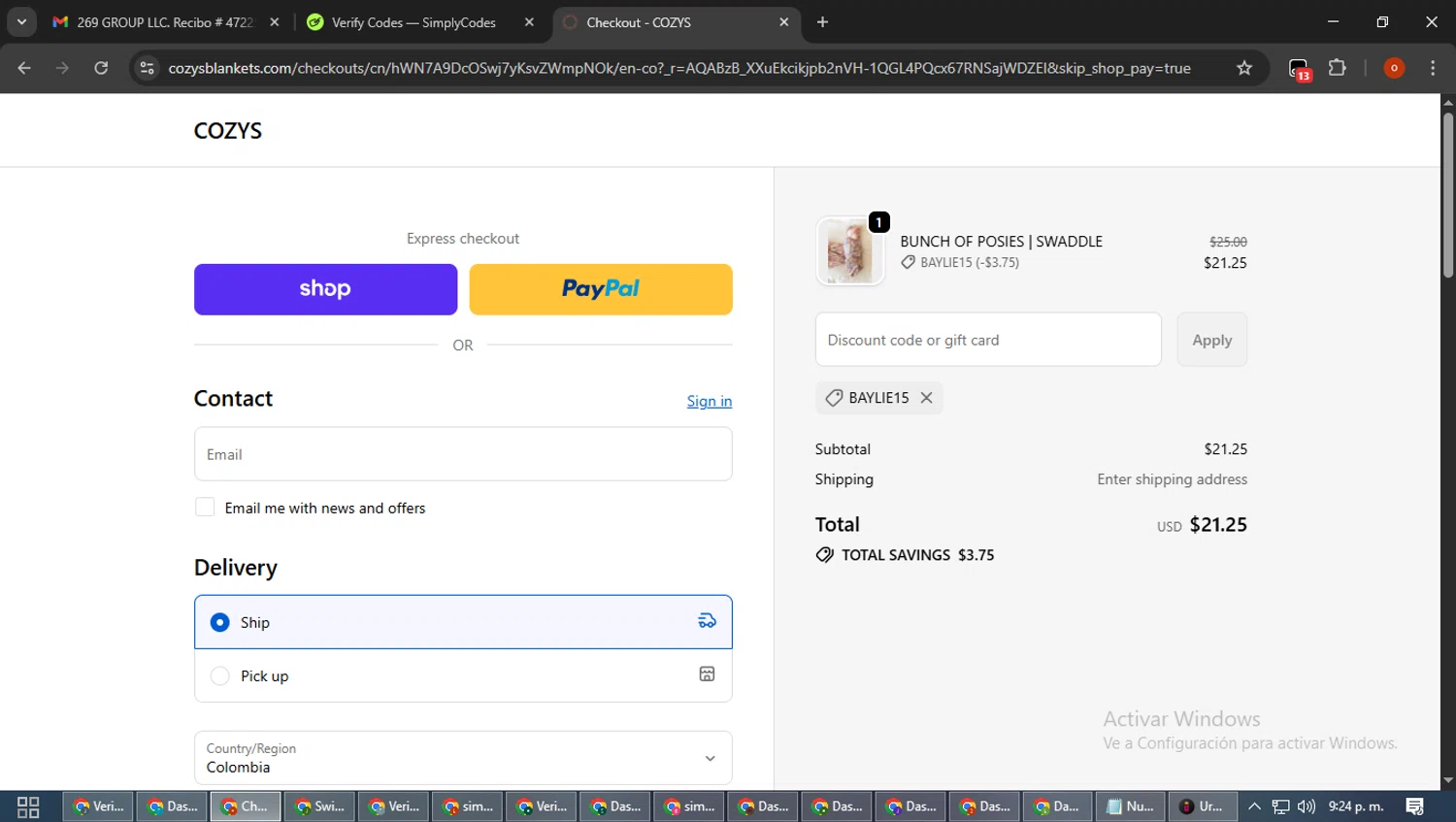1456x822 pixels.
Task: Open the Extensions puzzle-piece menu
Action: 1338,68
